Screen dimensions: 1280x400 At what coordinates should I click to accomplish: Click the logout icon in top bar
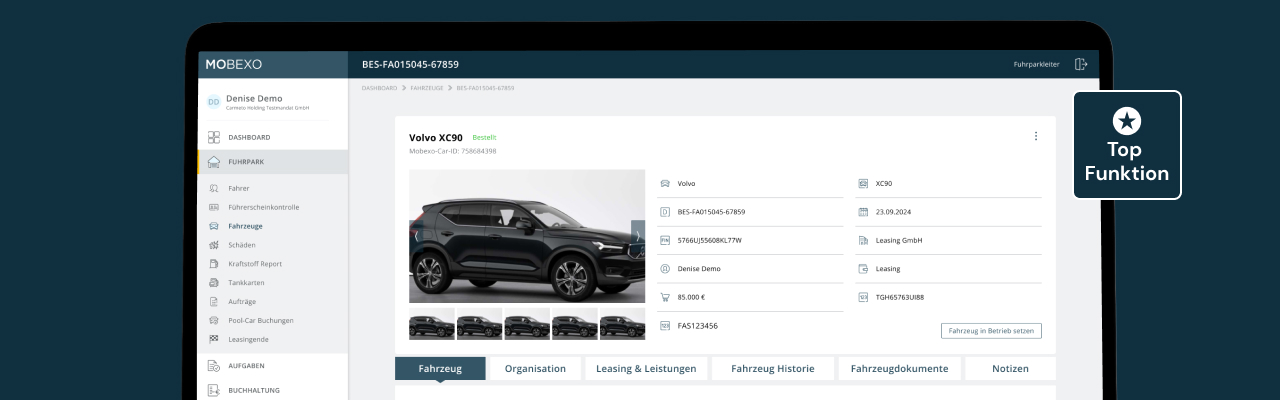1081,64
